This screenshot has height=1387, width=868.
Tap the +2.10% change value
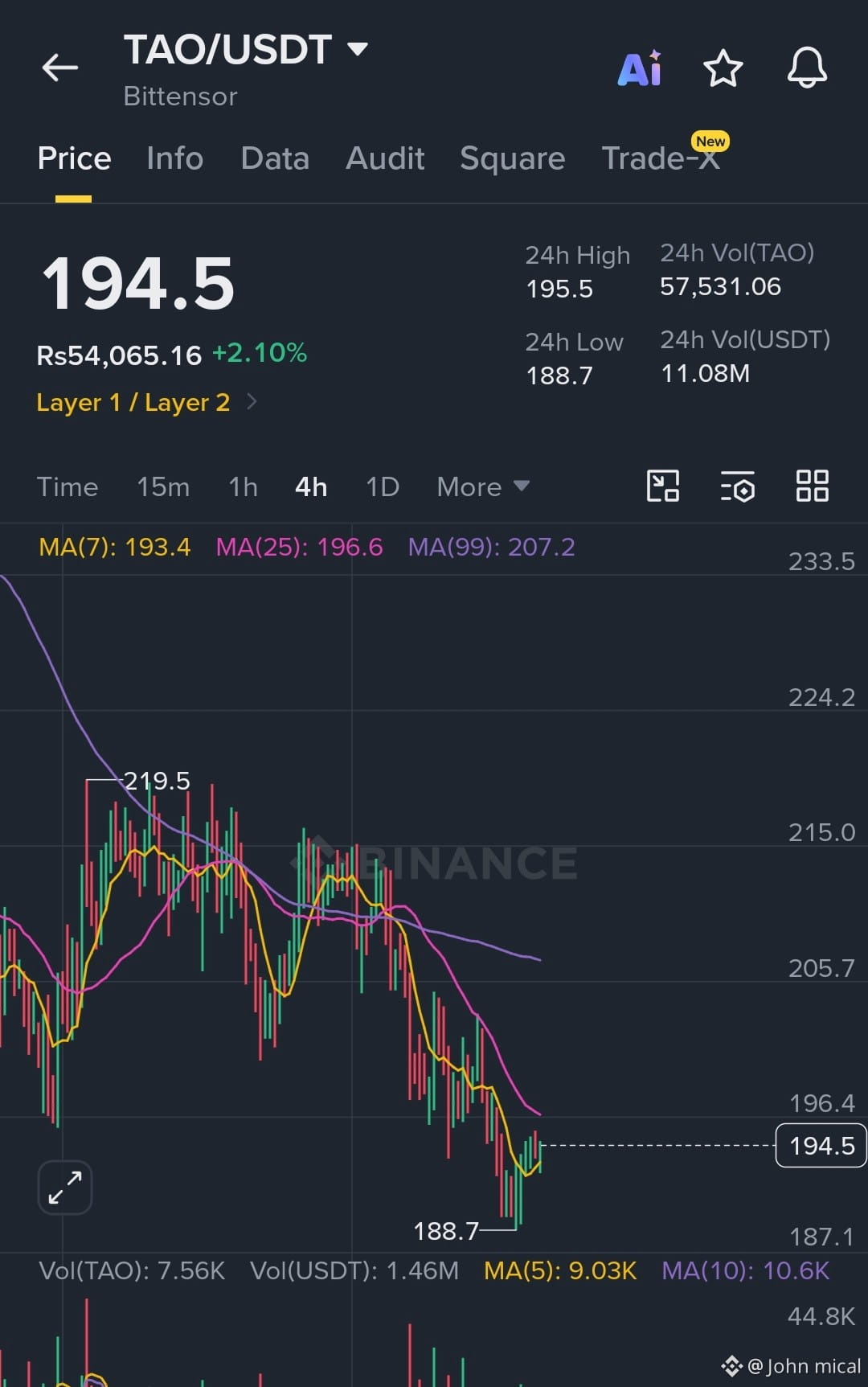[260, 353]
